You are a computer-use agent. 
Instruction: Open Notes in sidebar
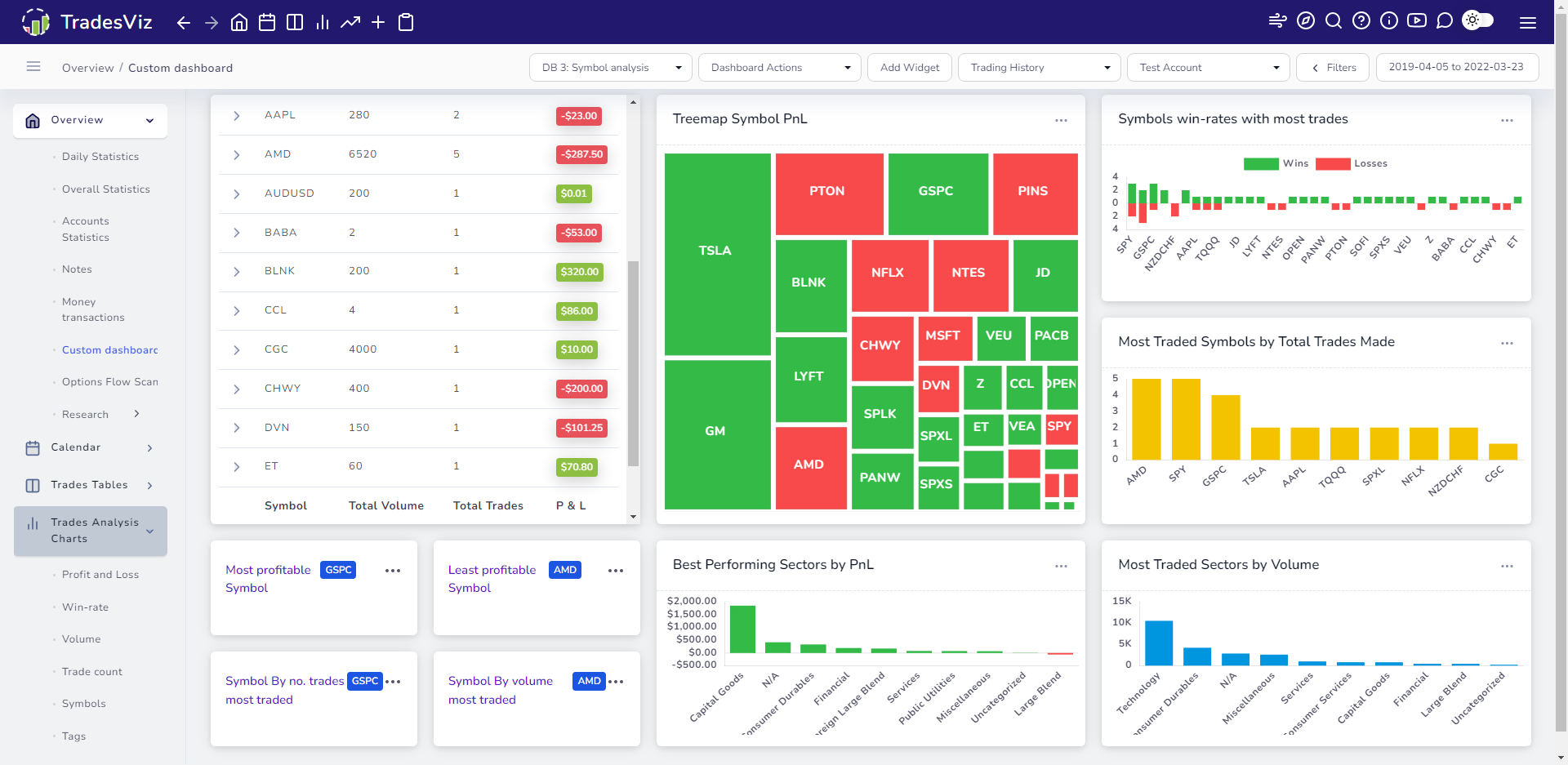pos(77,269)
